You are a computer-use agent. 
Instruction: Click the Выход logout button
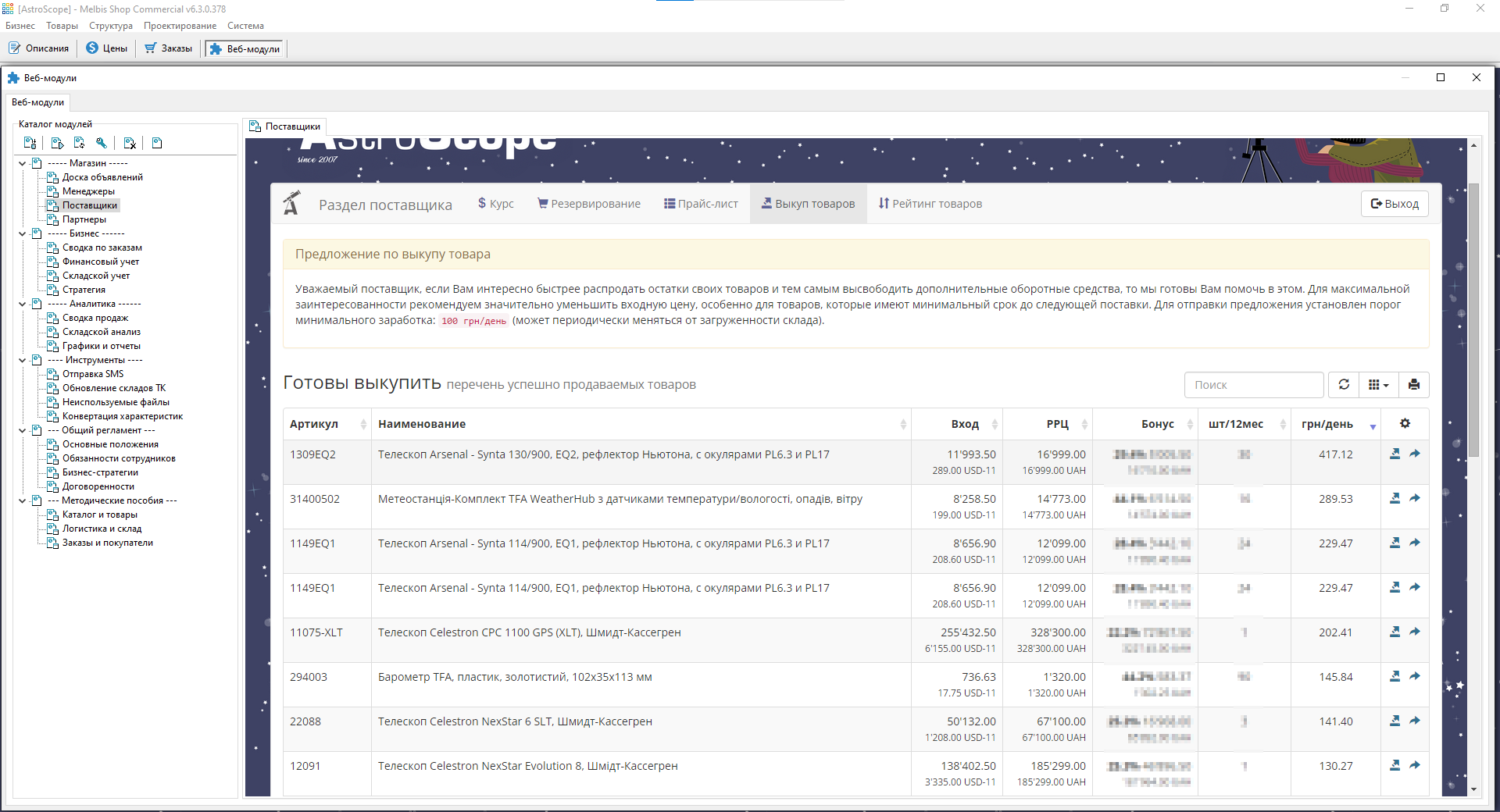[1395, 203]
